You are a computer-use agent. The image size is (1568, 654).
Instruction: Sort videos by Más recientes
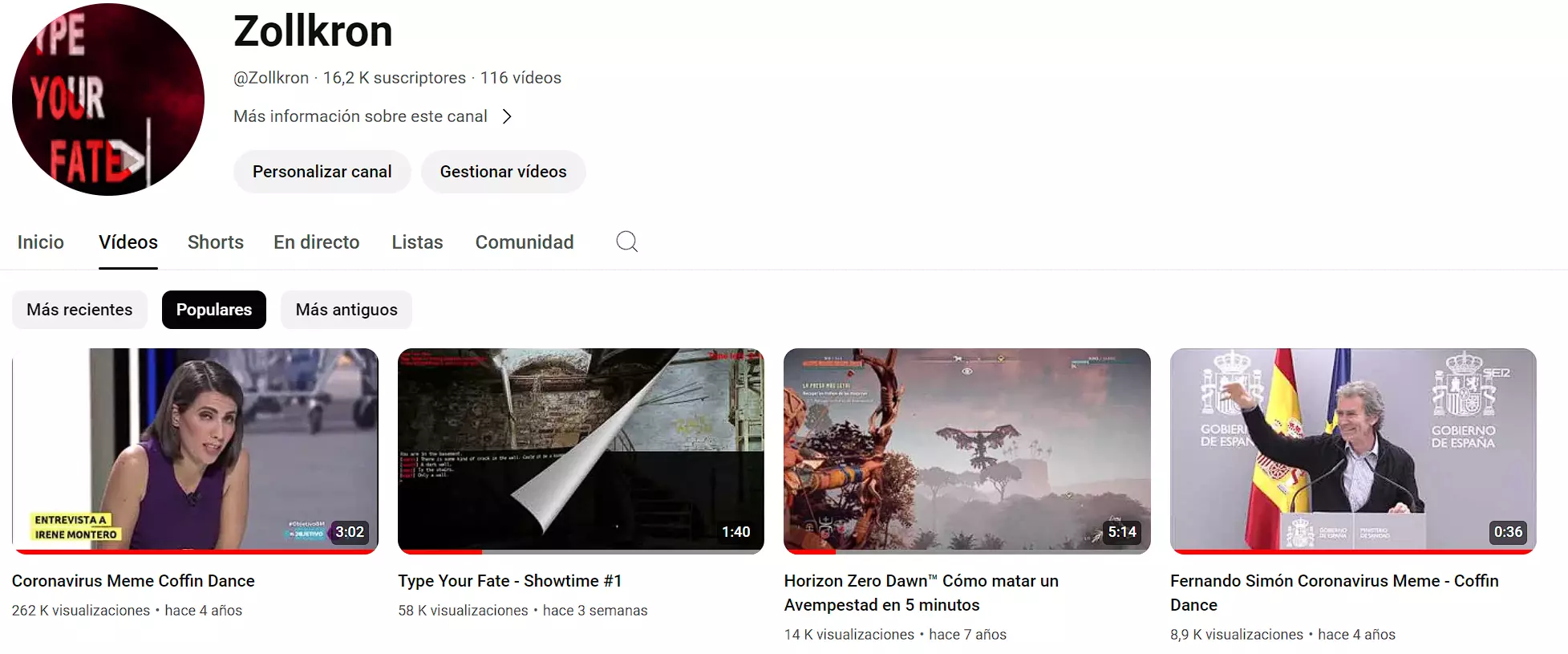coord(79,310)
